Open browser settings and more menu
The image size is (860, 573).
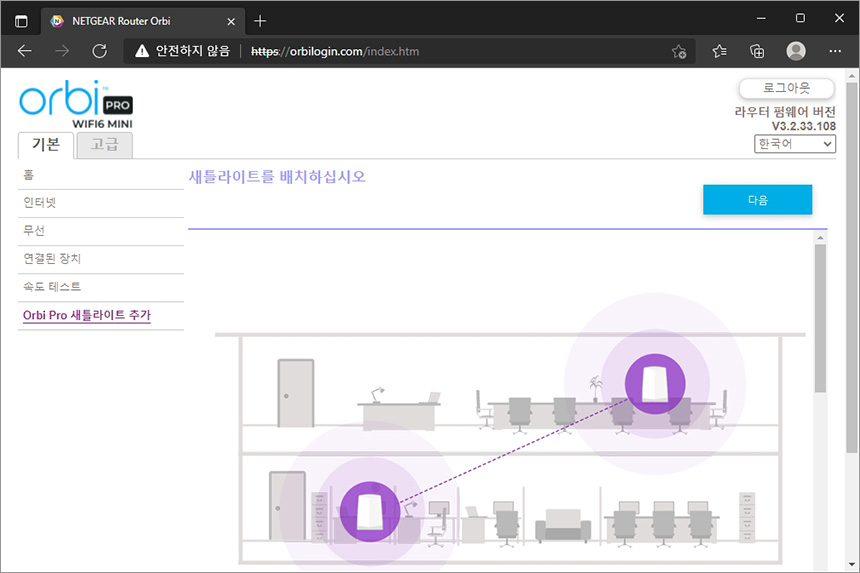(835, 51)
